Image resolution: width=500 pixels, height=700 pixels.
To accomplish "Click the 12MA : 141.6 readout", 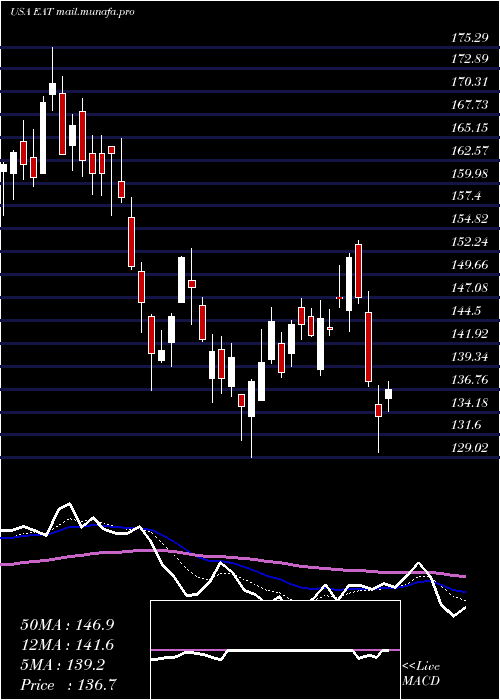I will point(67,645).
